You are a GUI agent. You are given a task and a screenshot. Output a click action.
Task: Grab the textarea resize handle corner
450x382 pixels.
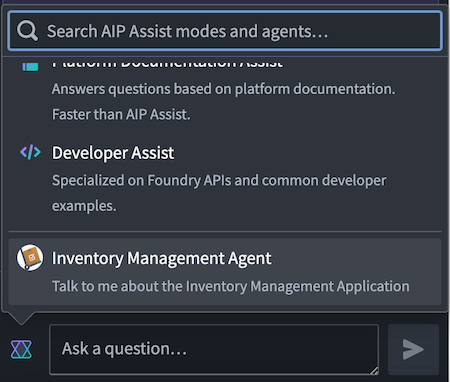[374, 370]
